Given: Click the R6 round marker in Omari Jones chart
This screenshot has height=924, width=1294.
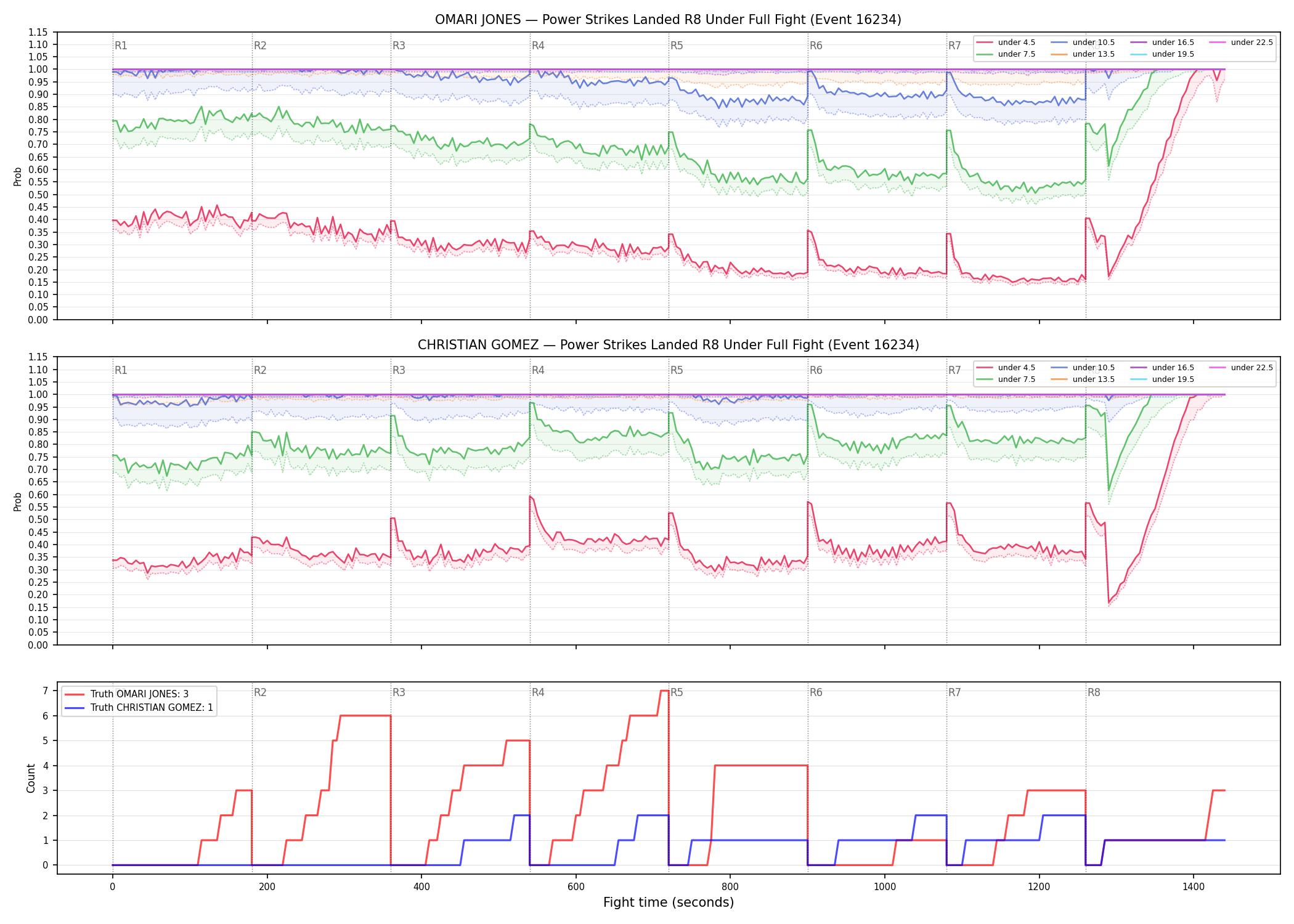Looking at the screenshot, I should (x=816, y=46).
